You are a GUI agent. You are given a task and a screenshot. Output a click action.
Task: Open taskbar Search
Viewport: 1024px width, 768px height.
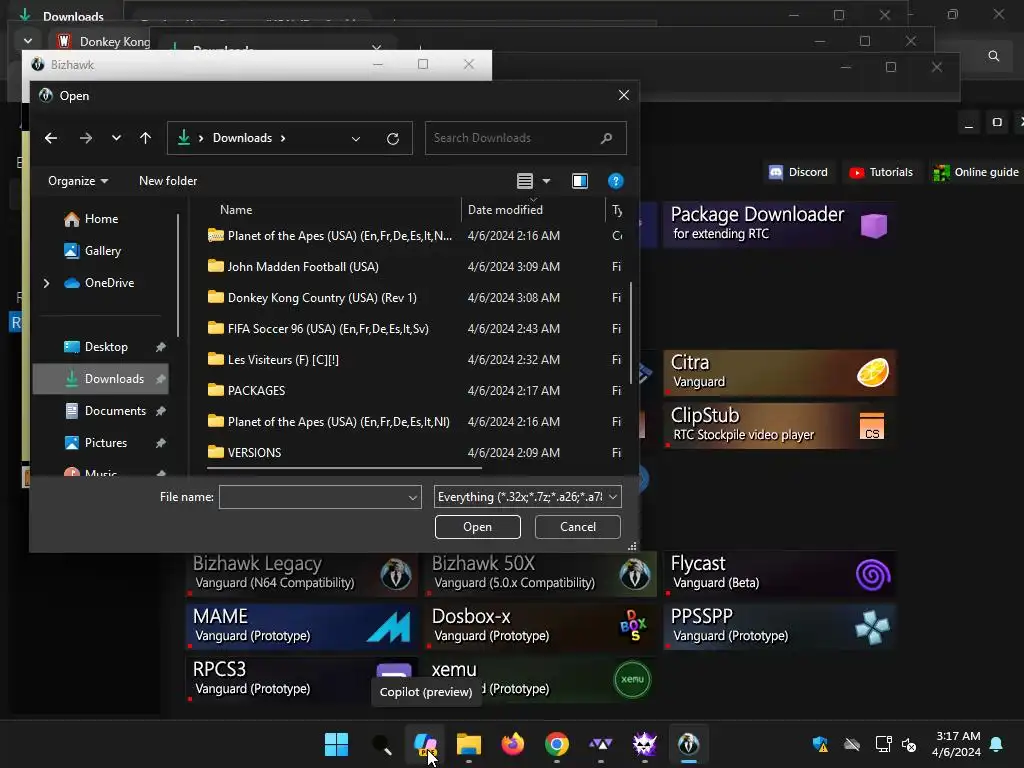[381, 744]
